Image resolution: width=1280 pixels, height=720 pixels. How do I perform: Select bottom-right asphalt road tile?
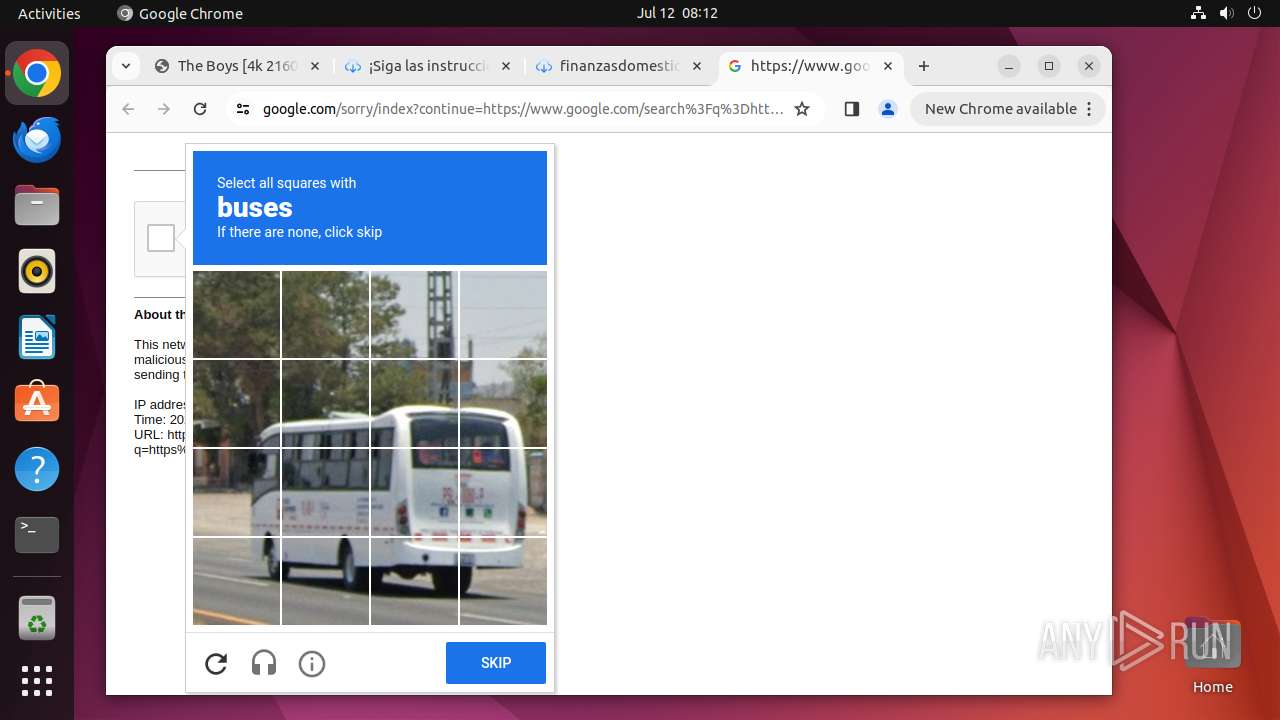(x=503, y=581)
